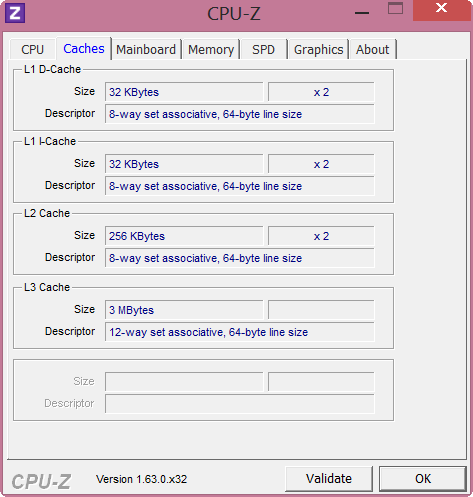Viewport: 473px width, 497px height.
Task: Open the About tab
Action: point(372,49)
